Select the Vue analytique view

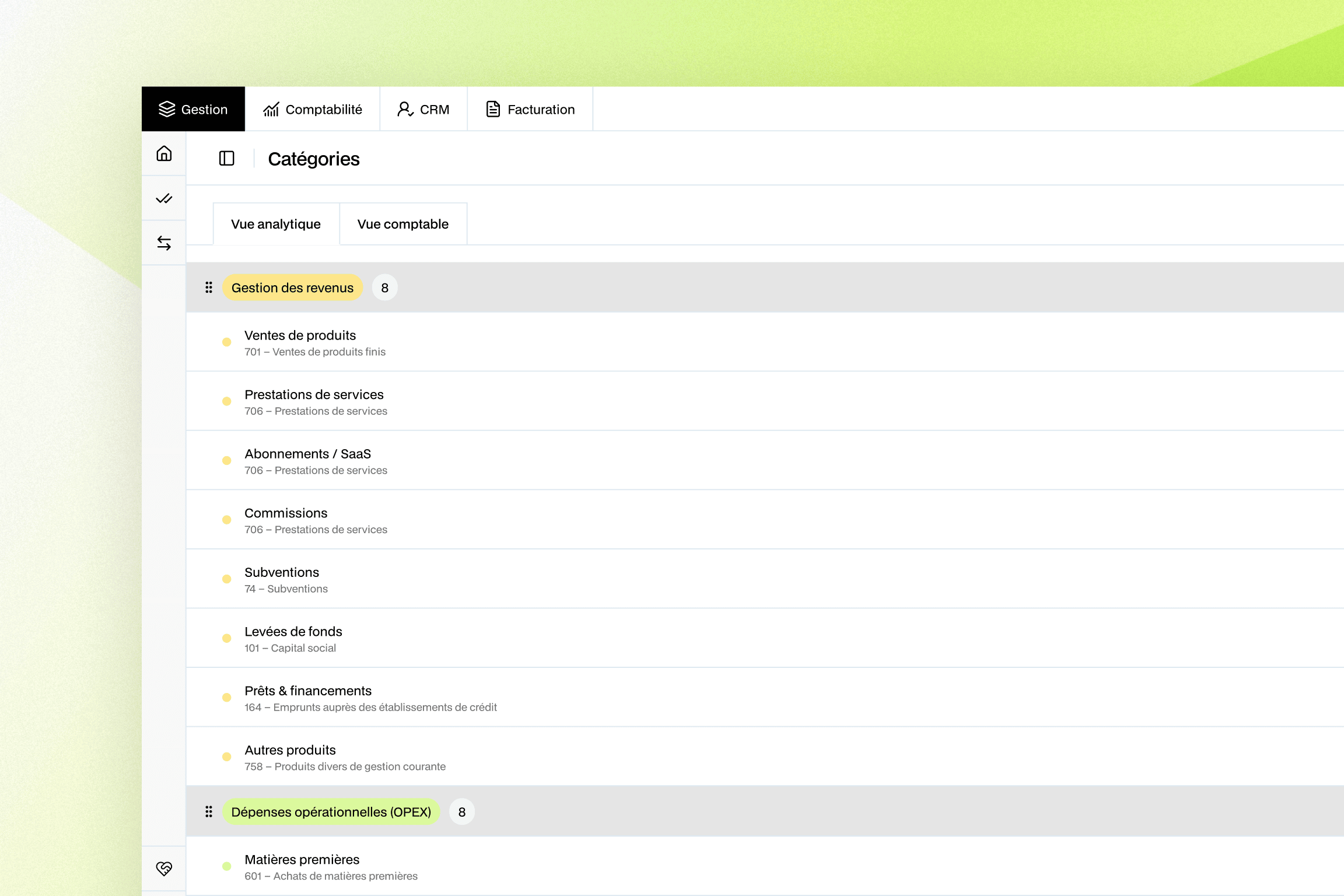tap(276, 224)
